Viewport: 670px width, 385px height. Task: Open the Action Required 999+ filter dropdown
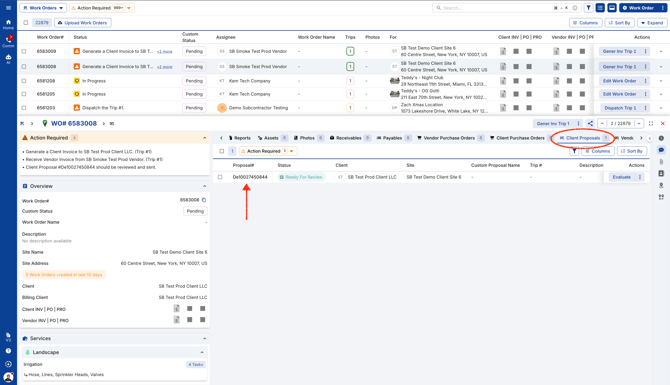click(102, 8)
